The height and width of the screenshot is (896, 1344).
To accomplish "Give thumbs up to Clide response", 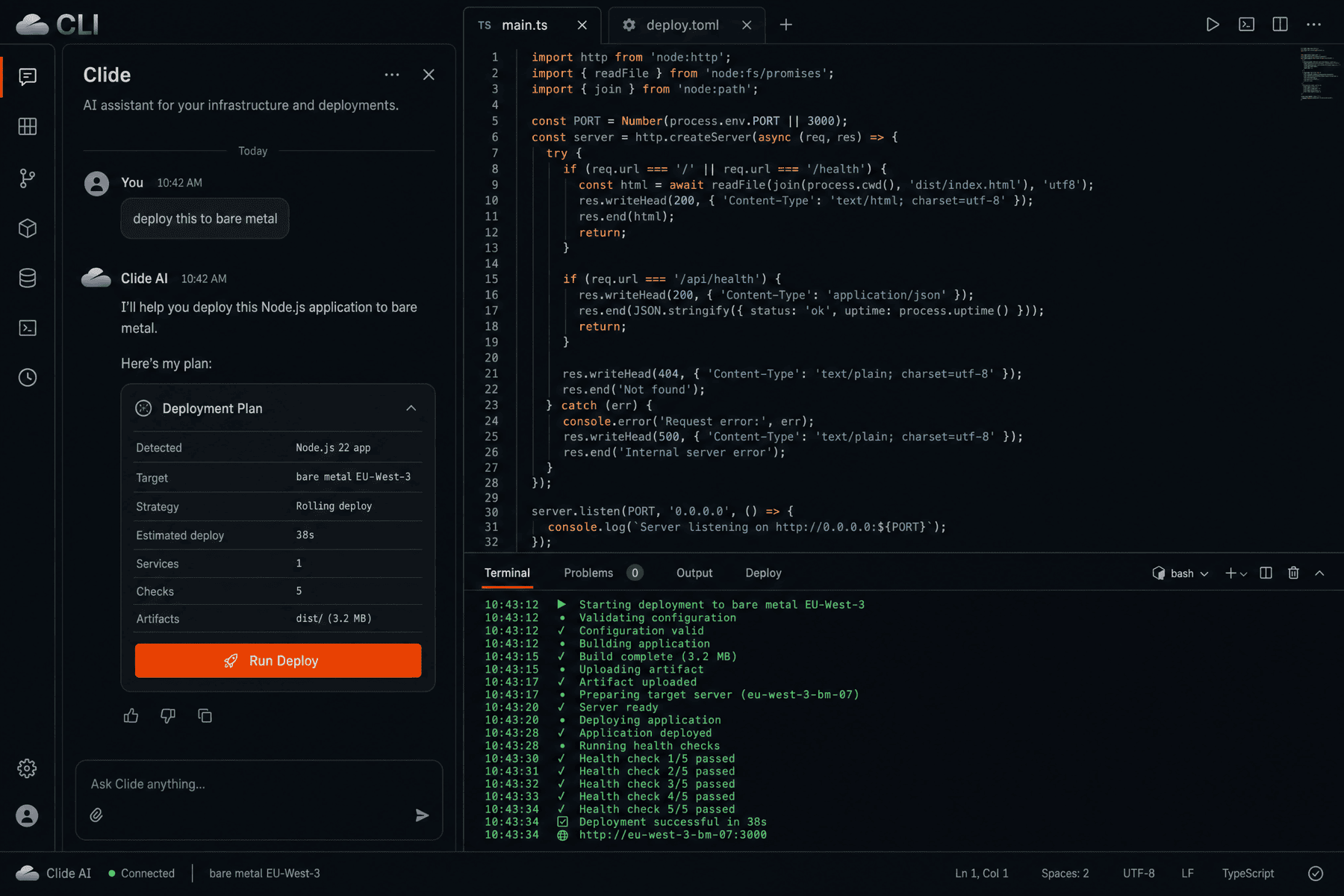I will [x=131, y=715].
